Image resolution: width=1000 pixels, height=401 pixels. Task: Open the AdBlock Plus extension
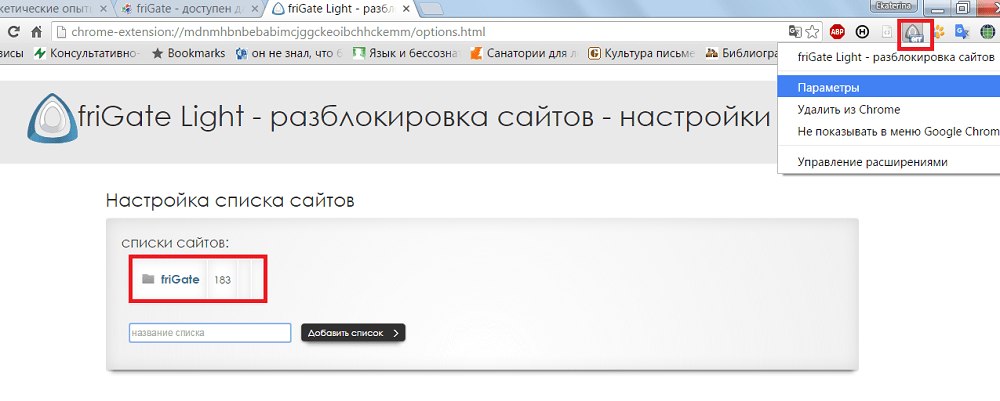[837, 32]
